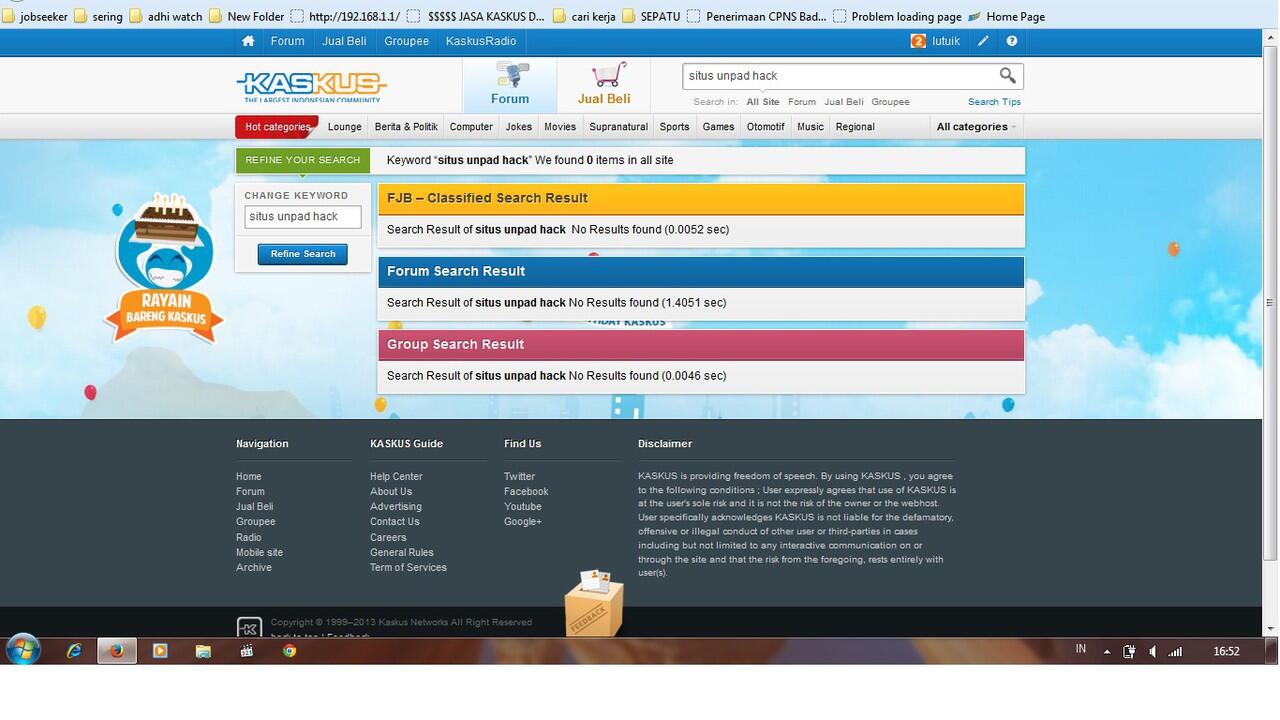The height and width of the screenshot is (720, 1280).
Task: Open Term of Services footer link
Action: (x=408, y=568)
